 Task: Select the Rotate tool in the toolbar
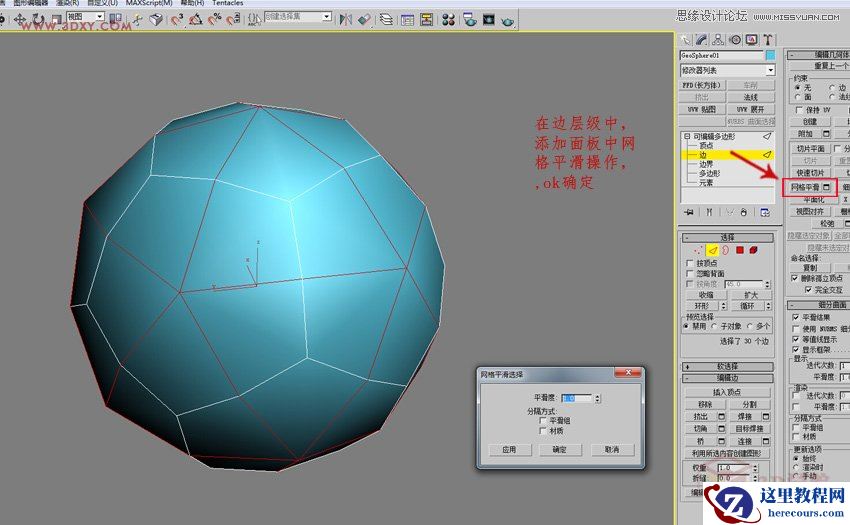[38, 20]
